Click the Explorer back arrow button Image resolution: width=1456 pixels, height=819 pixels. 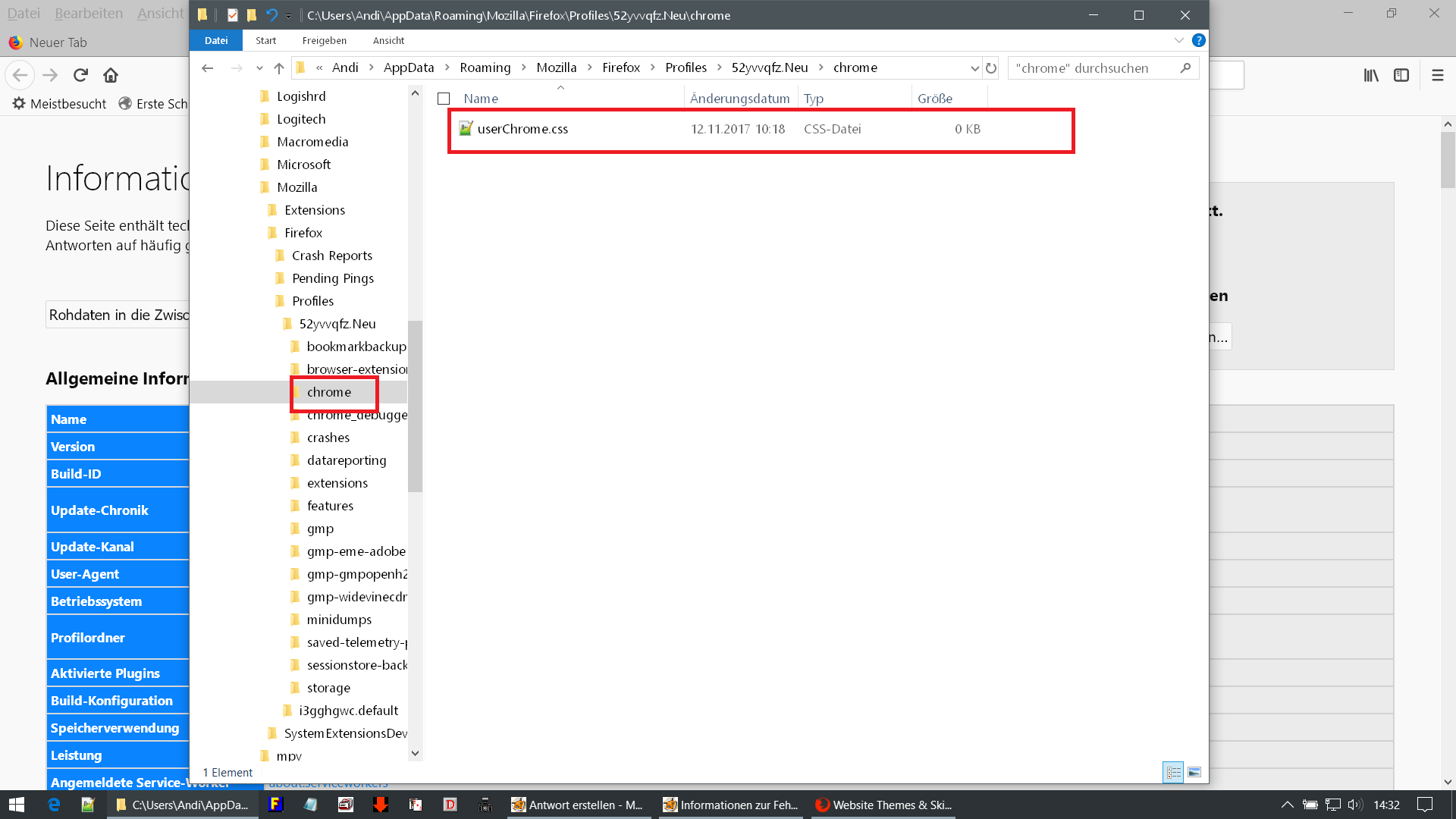tap(207, 68)
